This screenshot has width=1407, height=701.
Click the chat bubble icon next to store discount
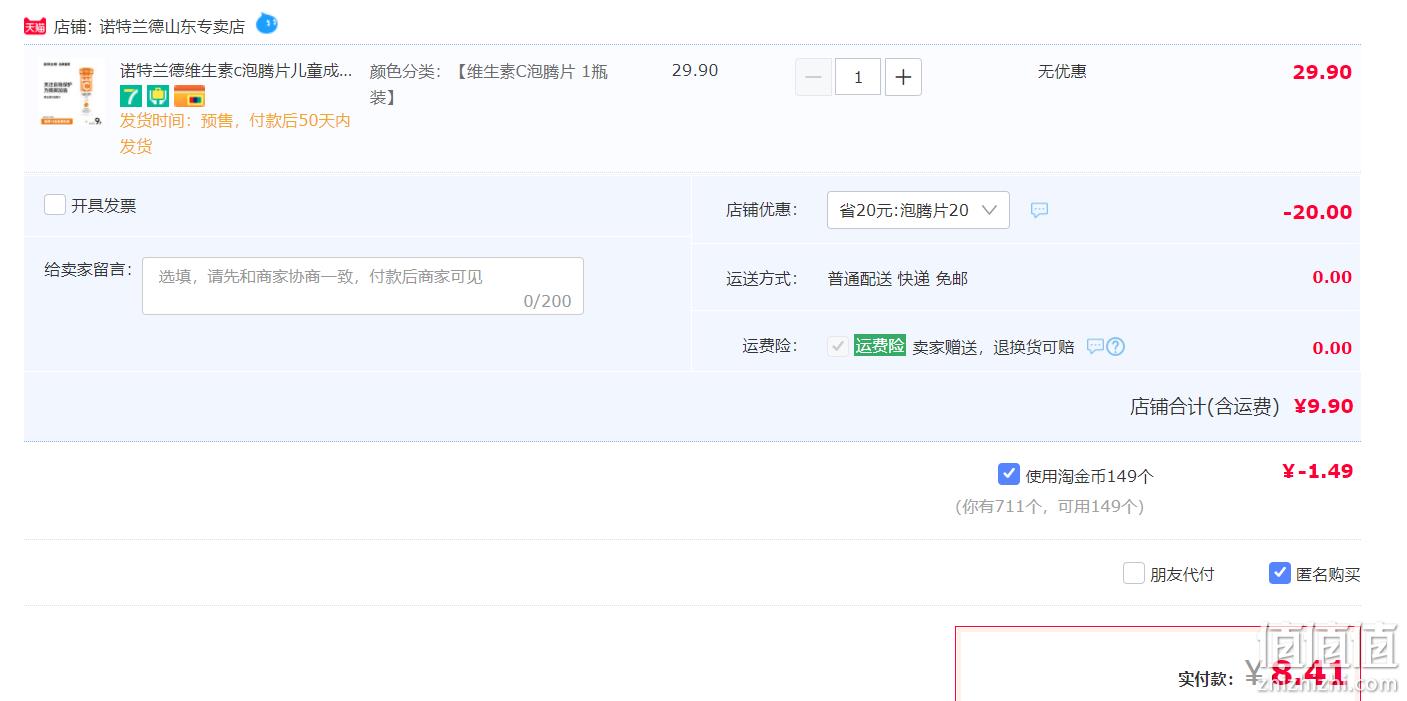(x=1040, y=210)
